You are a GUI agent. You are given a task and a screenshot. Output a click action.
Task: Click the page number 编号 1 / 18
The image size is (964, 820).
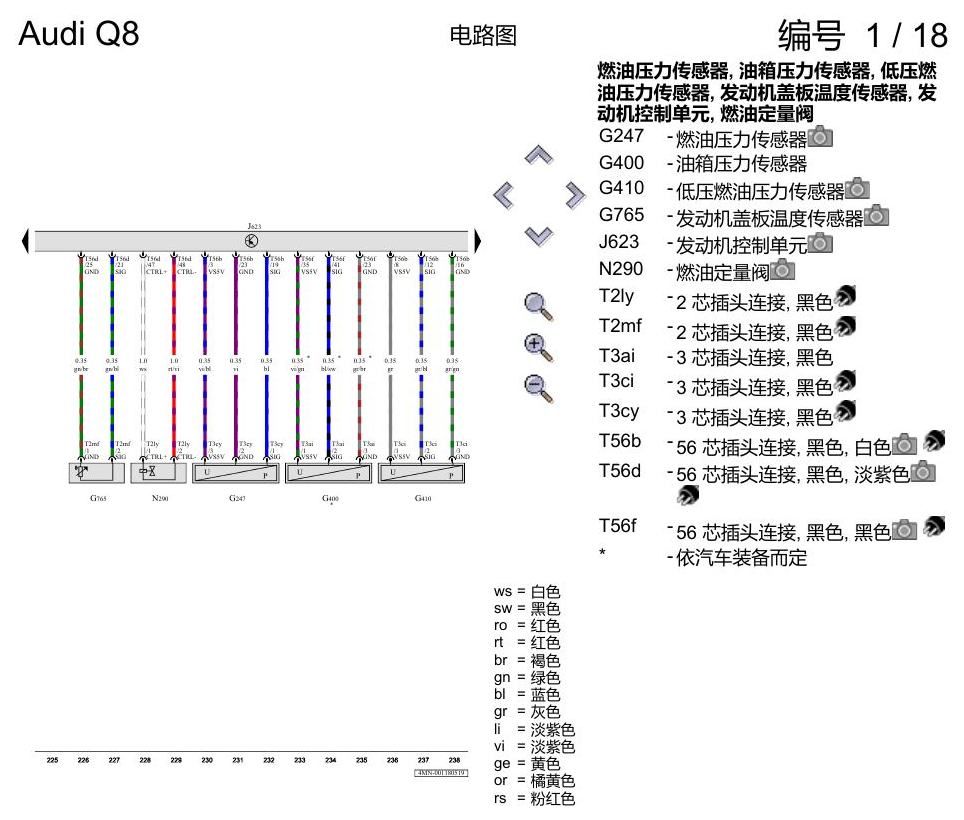click(x=863, y=35)
